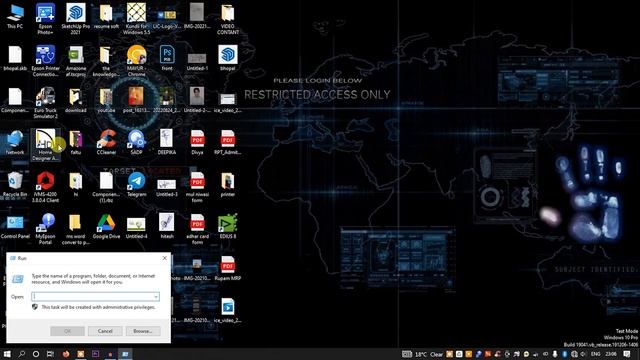Screen dimensions: 640x360
Task: Switch to Premiere Pro on the taskbar
Action: (x=96, y=354)
